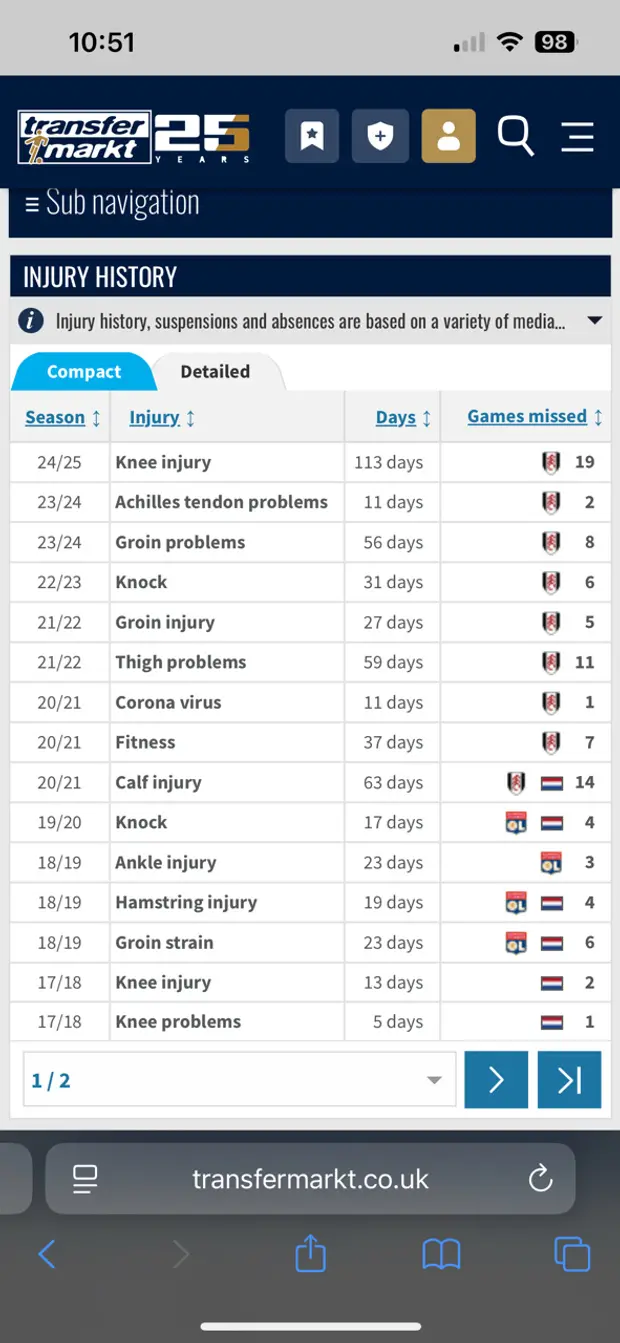Open the gold user profile icon
Image resolution: width=620 pixels, height=1343 pixels.
[448, 136]
